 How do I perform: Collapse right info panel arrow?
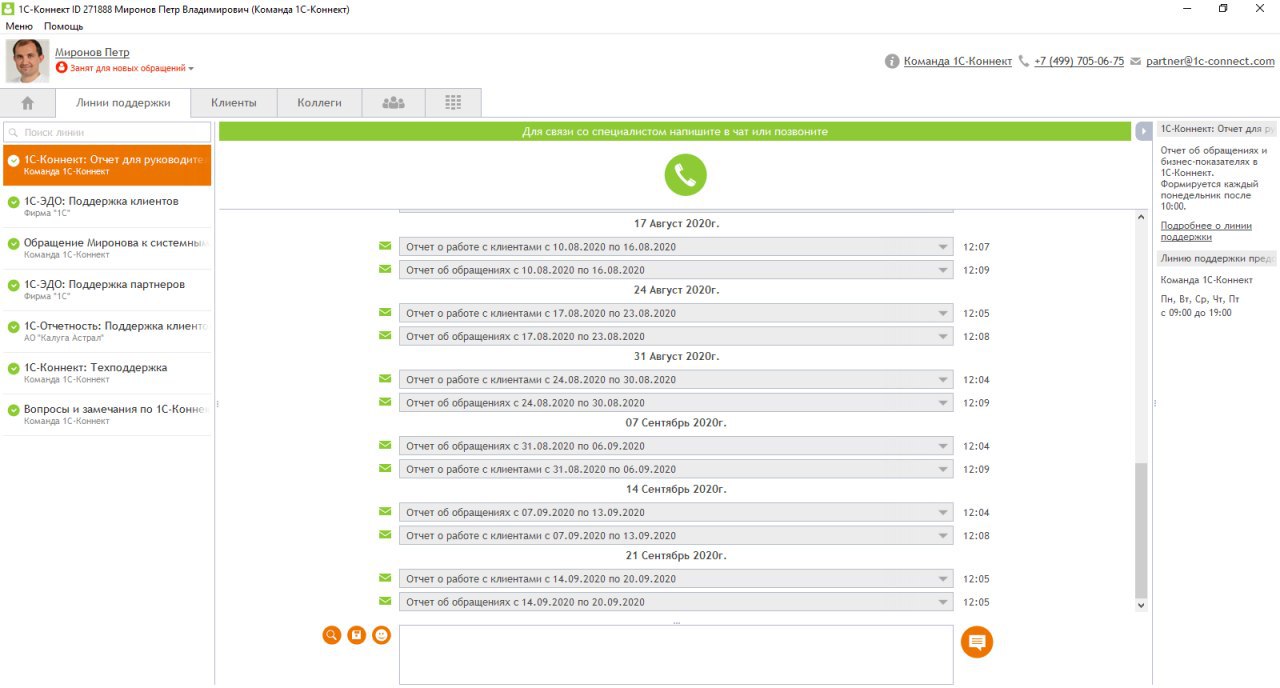coord(1144,131)
